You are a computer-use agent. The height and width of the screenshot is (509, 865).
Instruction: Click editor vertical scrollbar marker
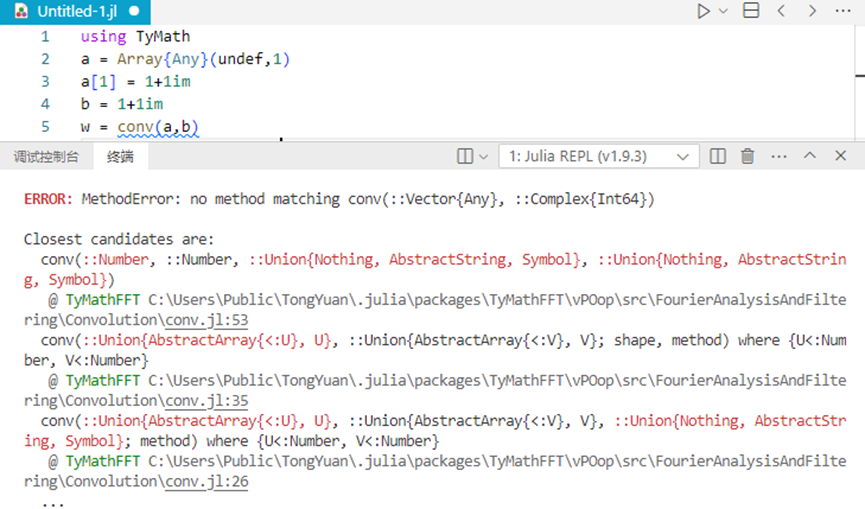tap(859, 76)
